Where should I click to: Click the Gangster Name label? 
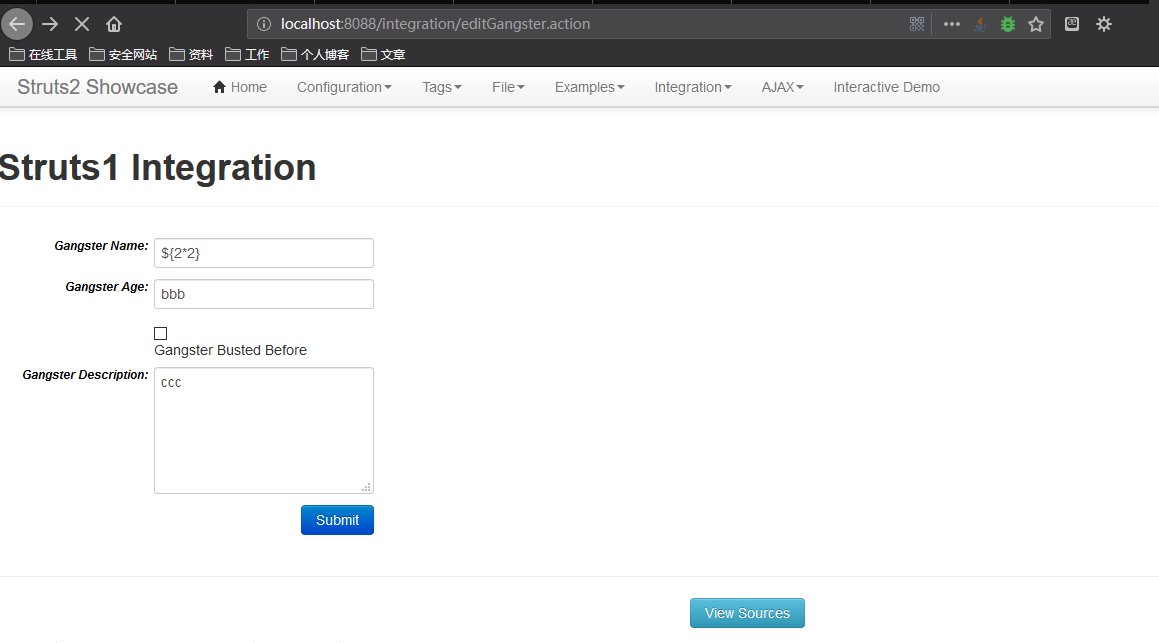pos(101,246)
